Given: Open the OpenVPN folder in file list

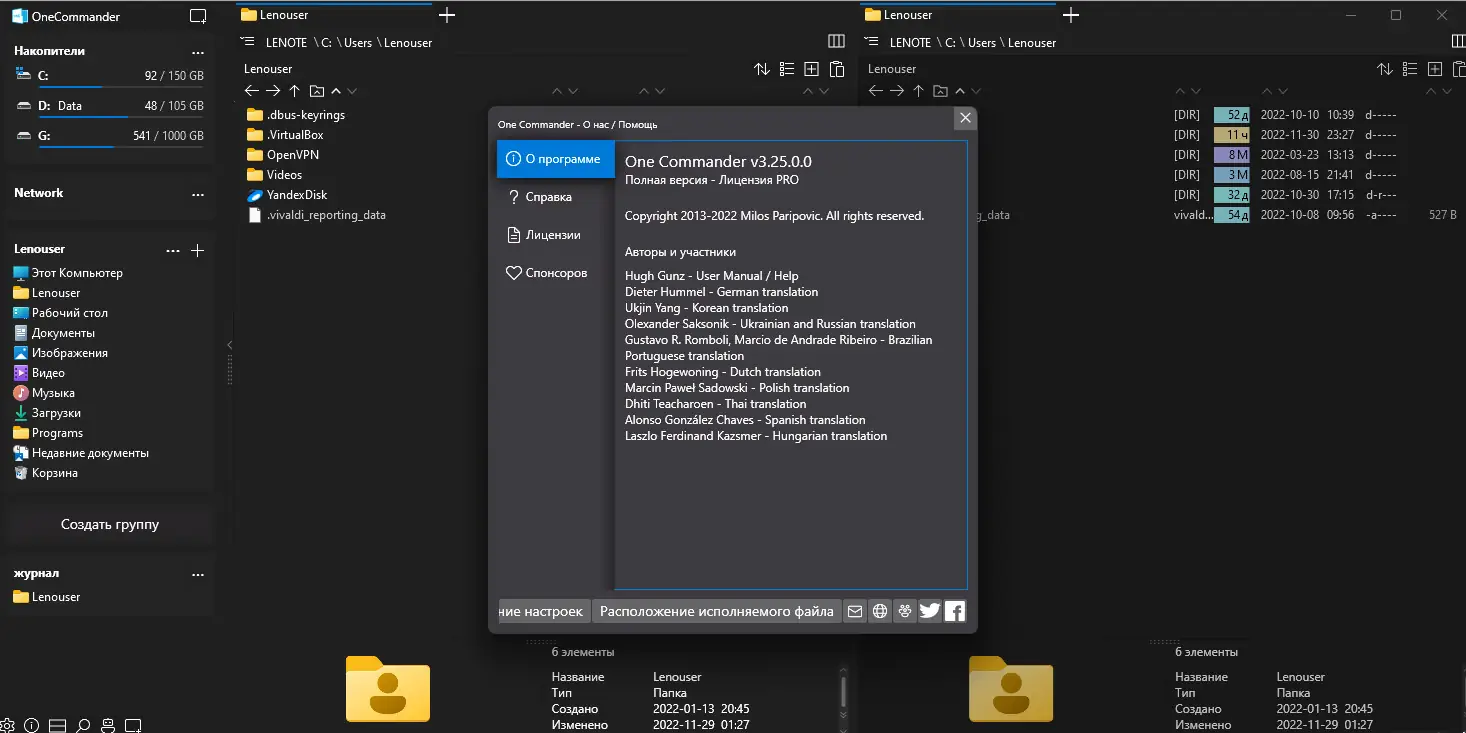Looking at the screenshot, I should pyautogui.click(x=293, y=155).
